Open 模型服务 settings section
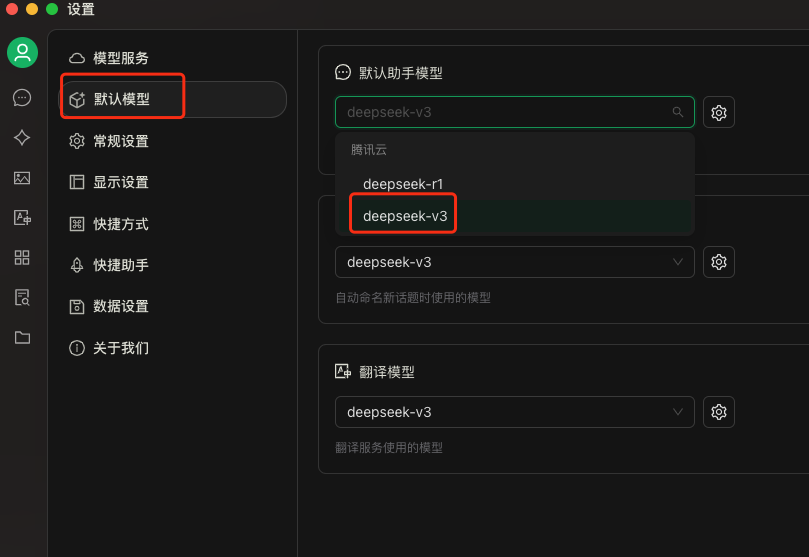 pyautogui.click(x=173, y=58)
